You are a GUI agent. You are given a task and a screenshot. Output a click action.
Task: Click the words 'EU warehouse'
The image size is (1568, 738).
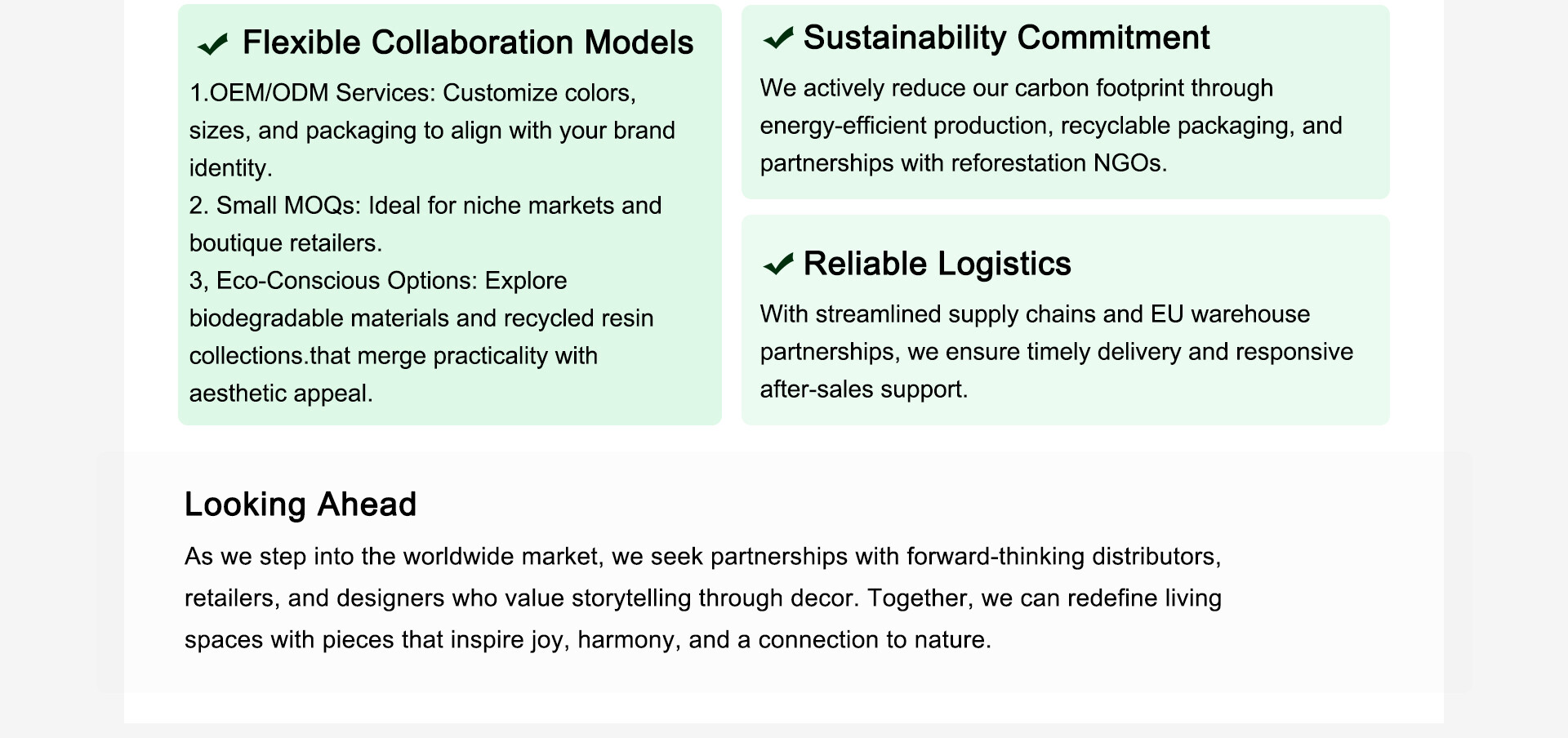click(x=1230, y=314)
